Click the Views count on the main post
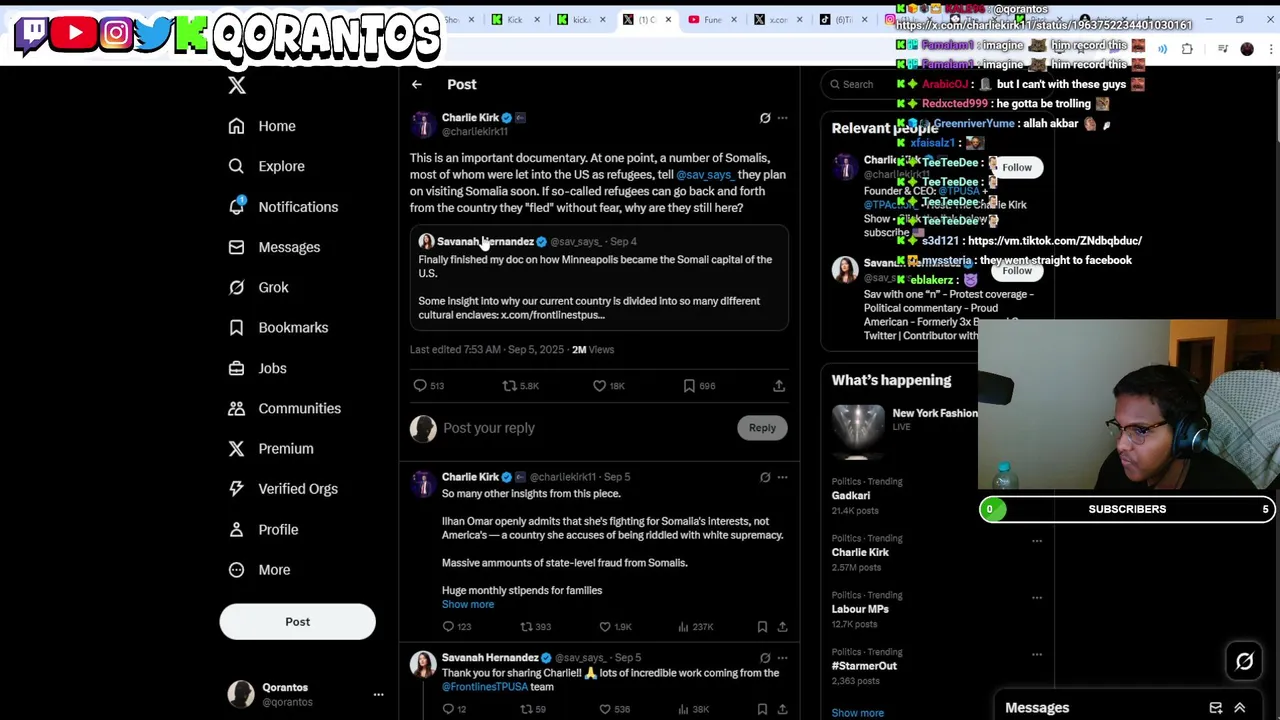 pyautogui.click(x=592, y=350)
